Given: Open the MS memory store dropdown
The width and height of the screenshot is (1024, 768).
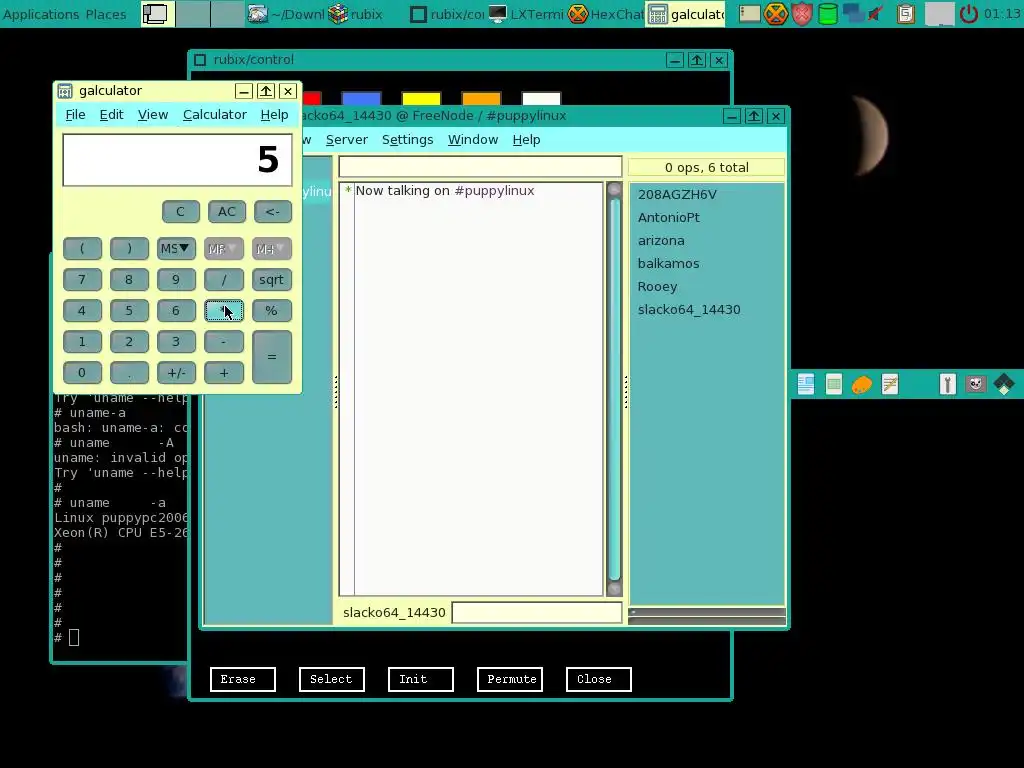Looking at the screenshot, I should click(x=176, y=249).
